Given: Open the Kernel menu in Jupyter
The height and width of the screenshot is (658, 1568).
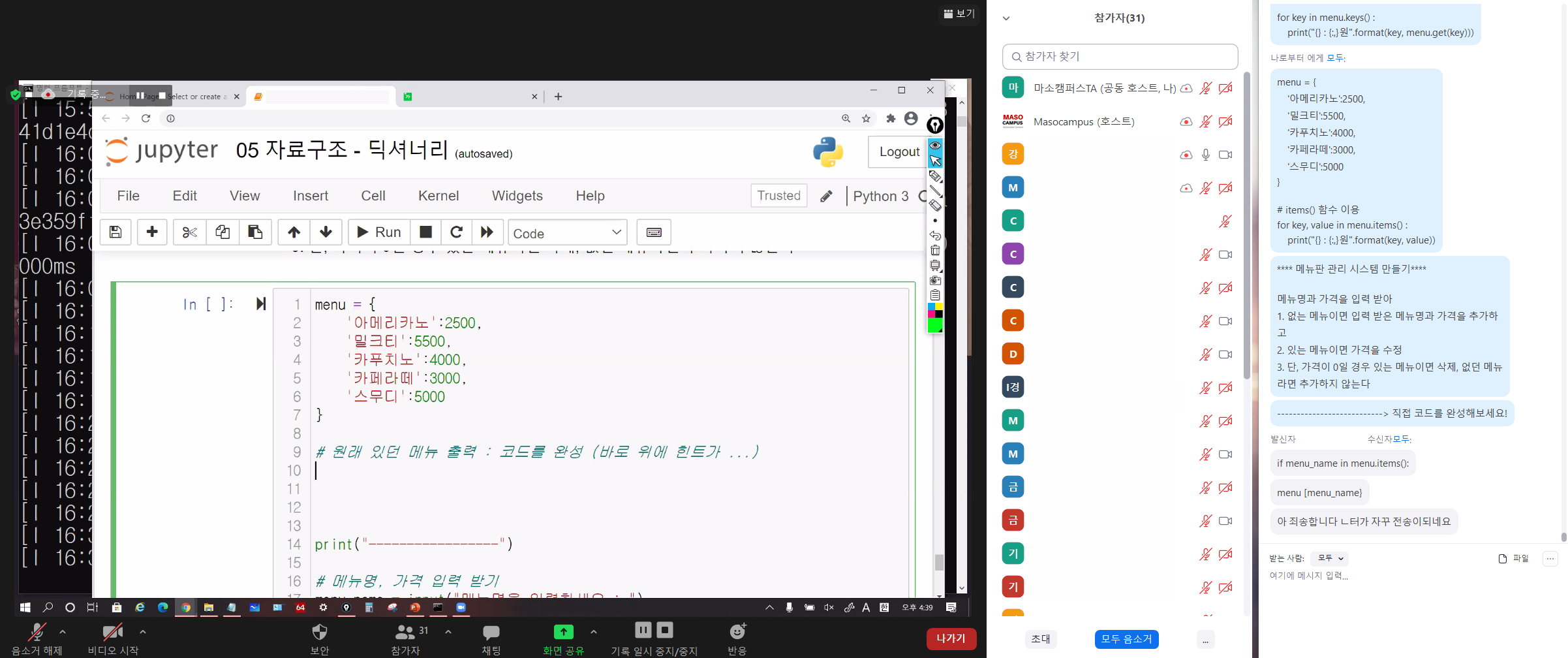Looking at the screenshot, I should coord(438,196).
